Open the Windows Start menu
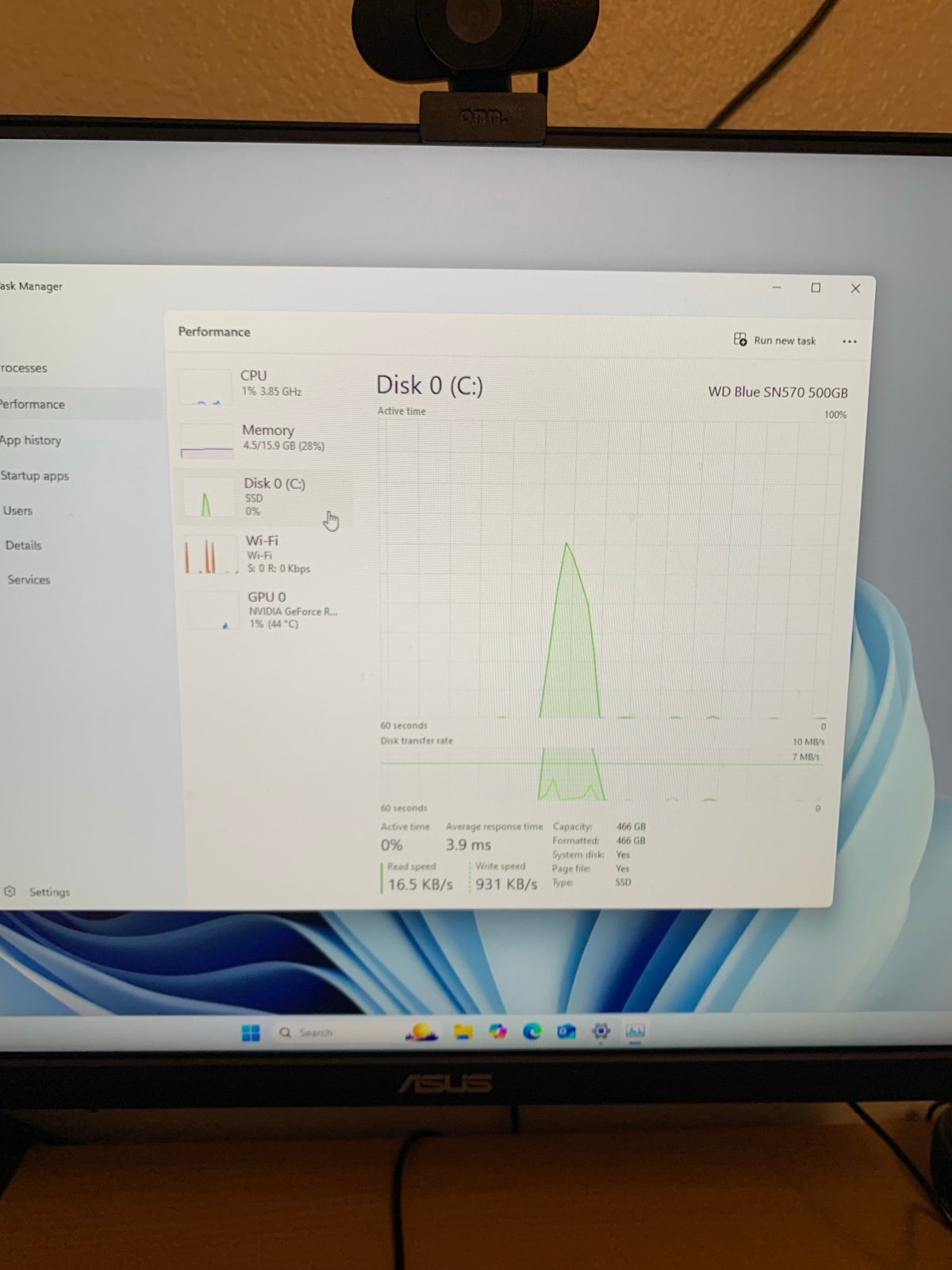Viewport: 952px width, 1270px height. 251,1033
